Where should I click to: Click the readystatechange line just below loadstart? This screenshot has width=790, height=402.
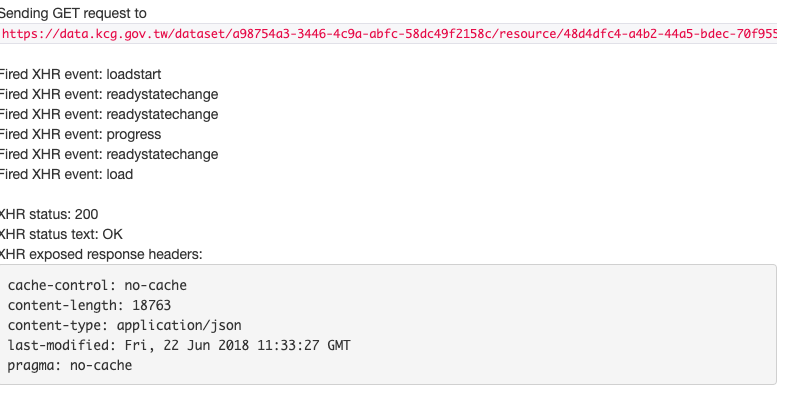108,94
